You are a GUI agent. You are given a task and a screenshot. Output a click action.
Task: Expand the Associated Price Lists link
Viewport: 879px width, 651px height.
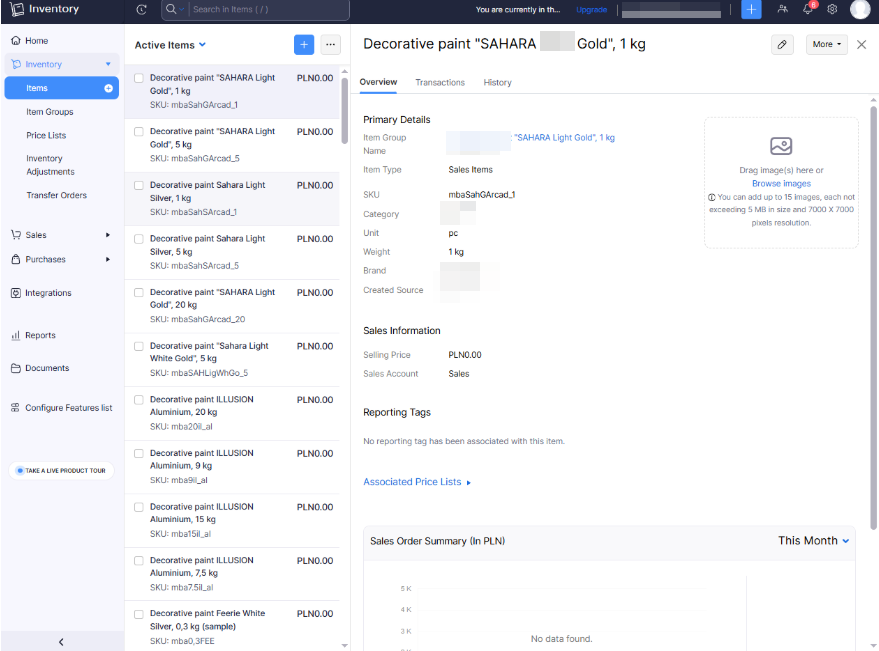pyautogui.click(x=416, y=482)
